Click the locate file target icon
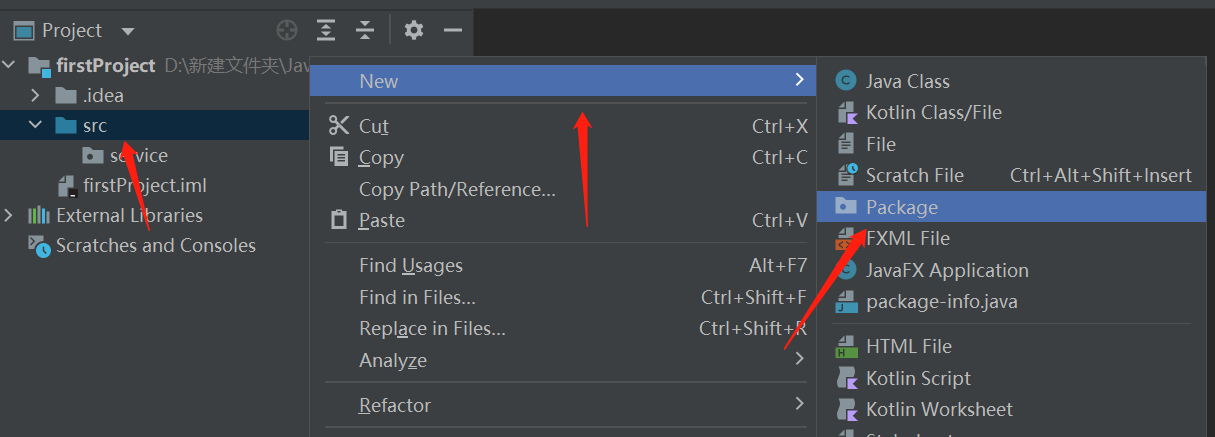 tap(287, 30)
